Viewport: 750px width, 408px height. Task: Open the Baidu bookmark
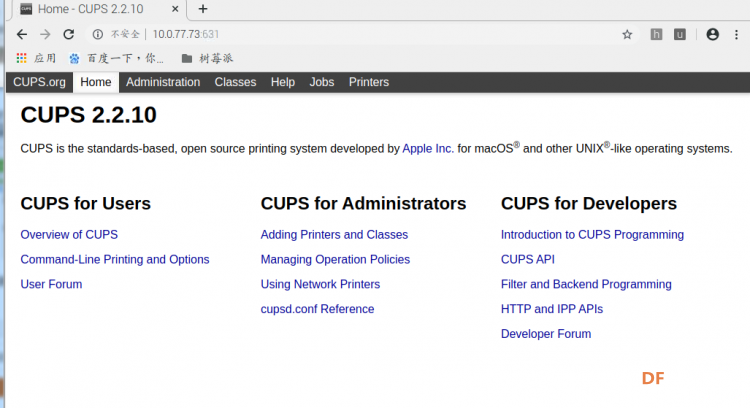click(x=116, y=58)
